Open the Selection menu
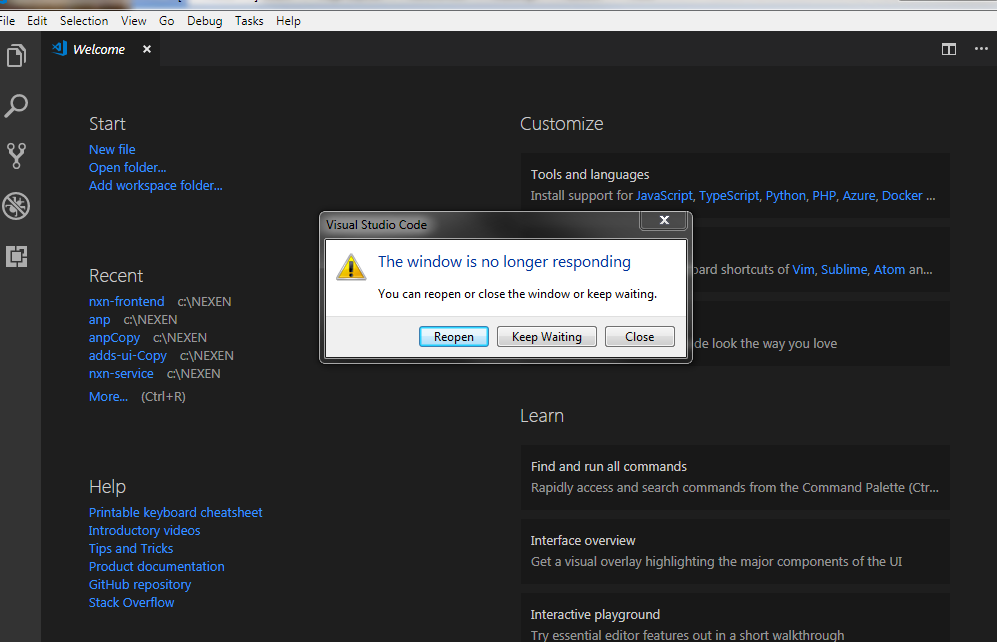The width and height of the screenshot is (997, 642). coord(84,20)
